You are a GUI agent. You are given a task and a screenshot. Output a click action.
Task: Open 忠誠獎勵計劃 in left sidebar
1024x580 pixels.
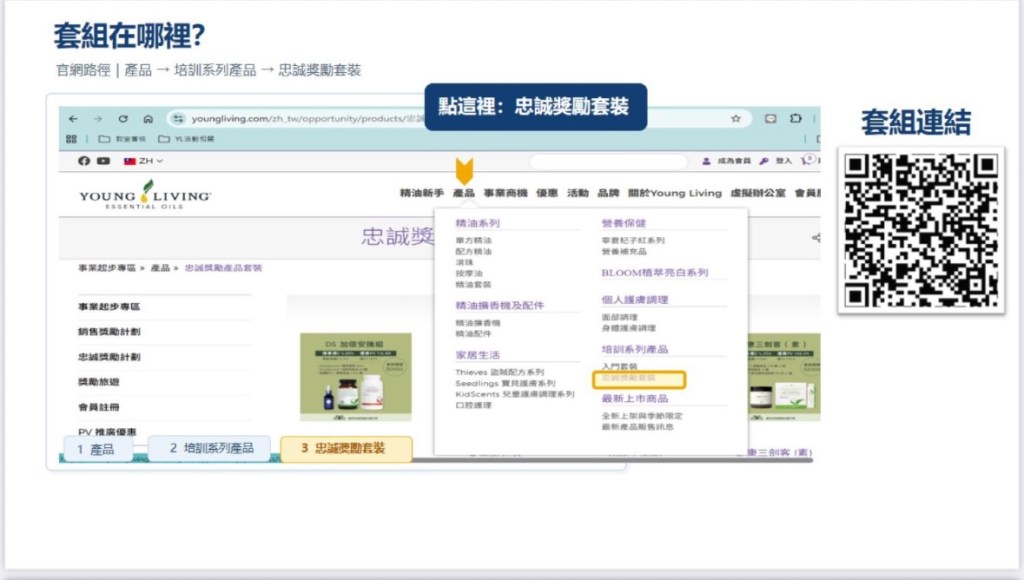click(109, 357)
